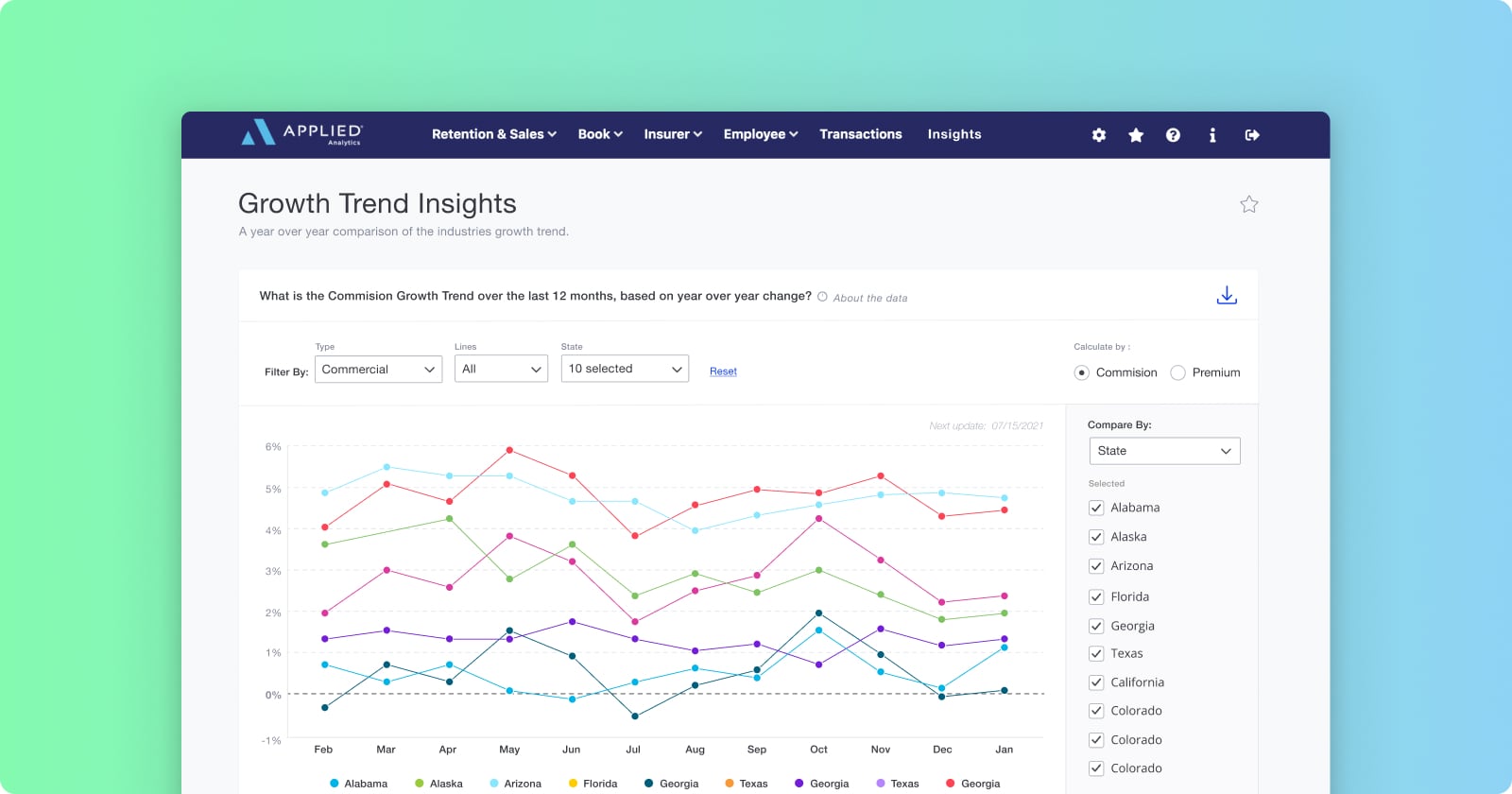Click the logout icon
This screenshot has width=1512, height=794.
[x=1252, y=135]
